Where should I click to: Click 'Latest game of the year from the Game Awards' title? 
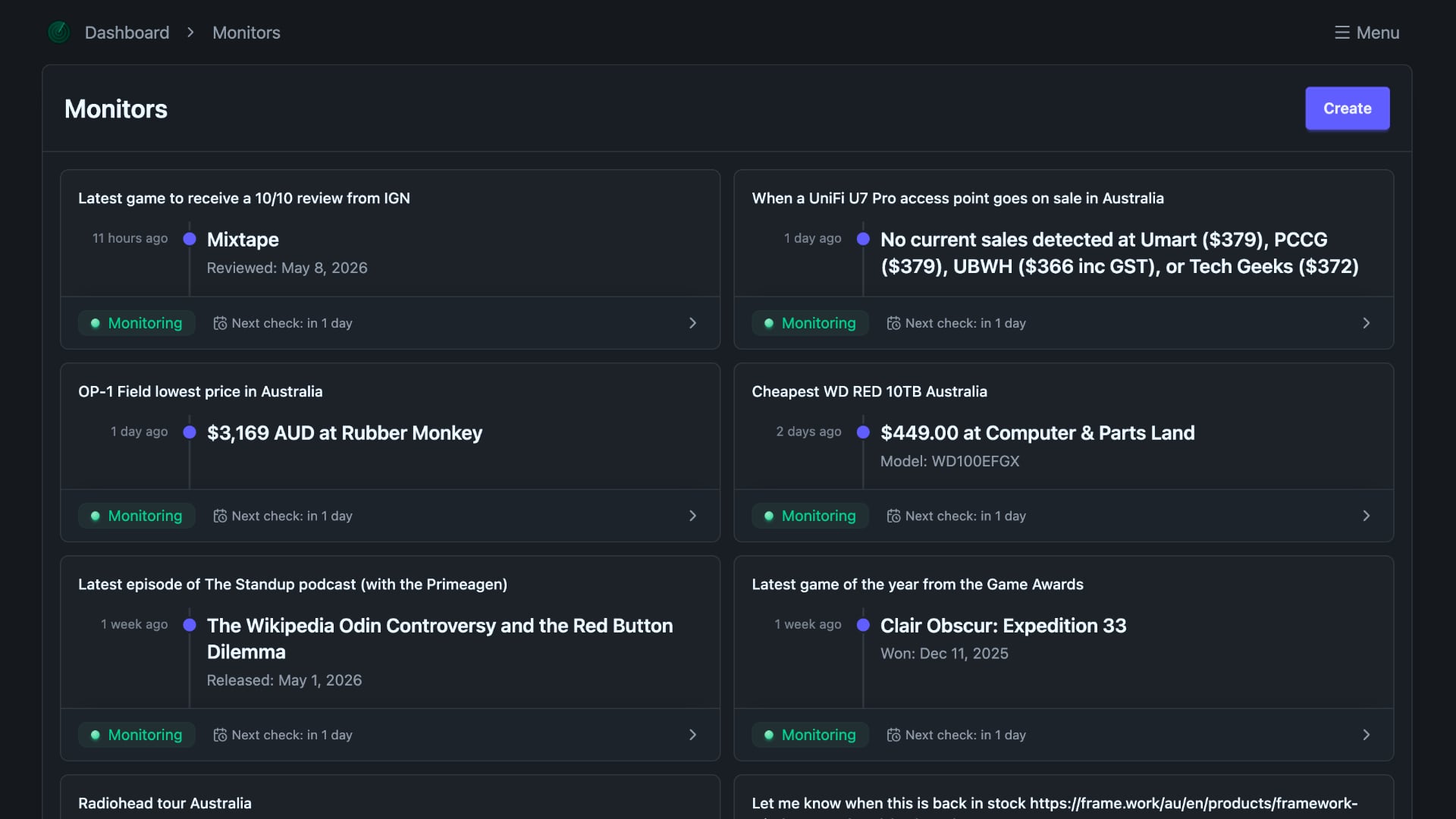918,584
